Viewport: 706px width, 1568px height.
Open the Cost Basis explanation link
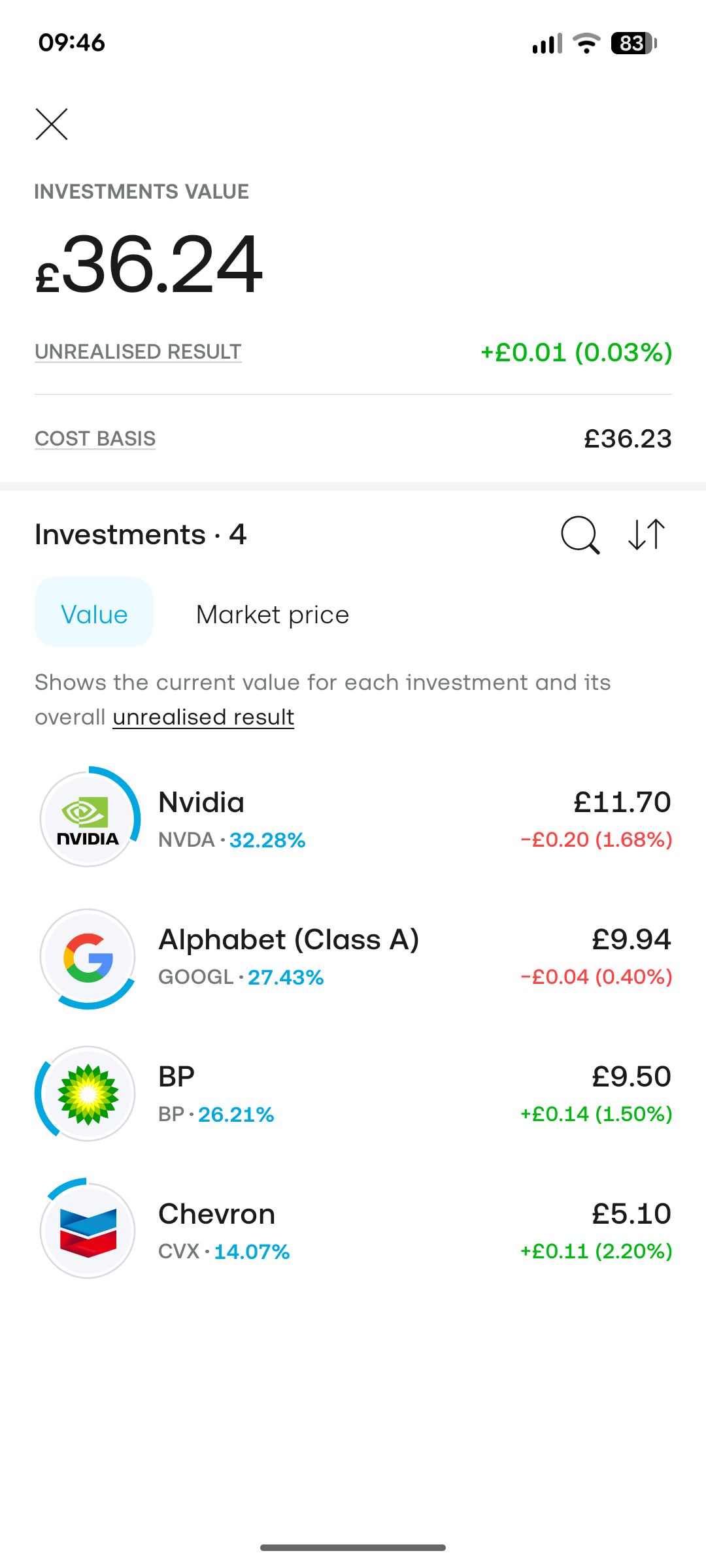click(95, 438)
